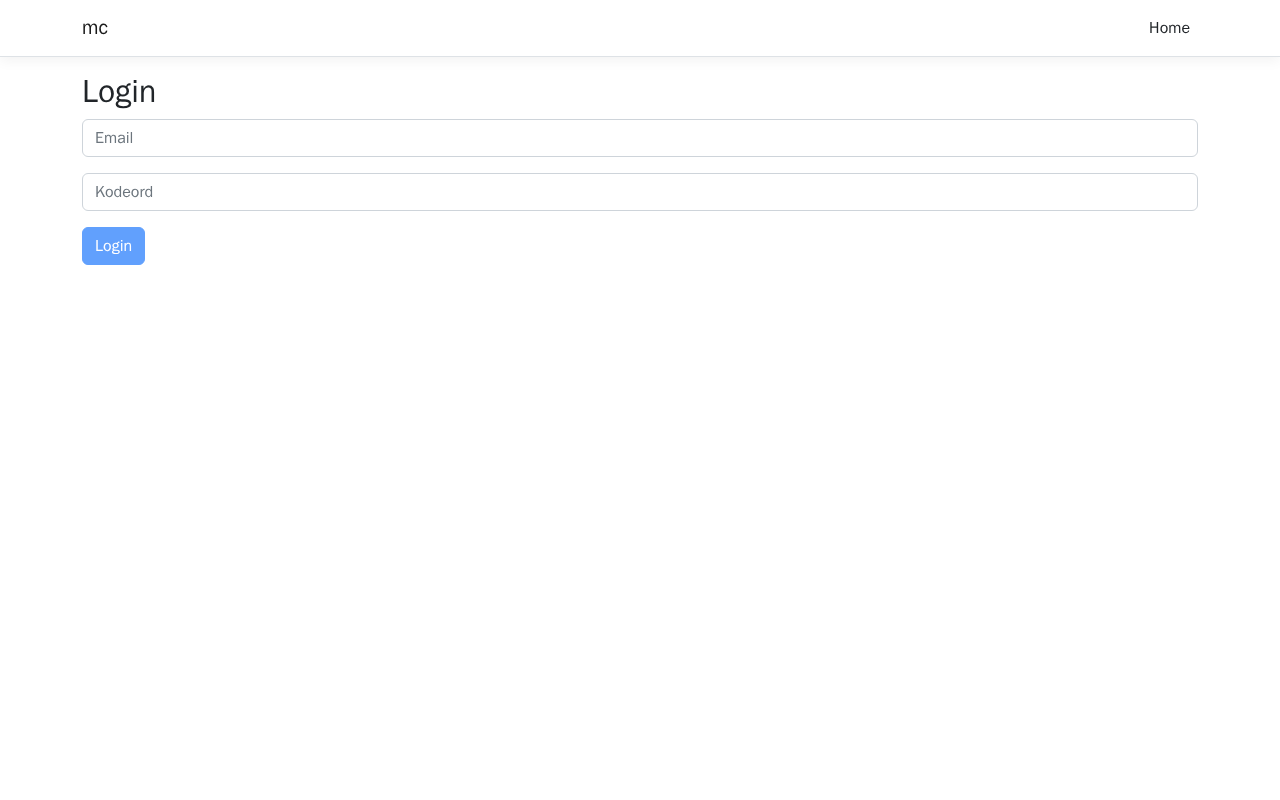
Task: Click the Email placeholder text
Action: pyautogui.click(x=114, y=138)
